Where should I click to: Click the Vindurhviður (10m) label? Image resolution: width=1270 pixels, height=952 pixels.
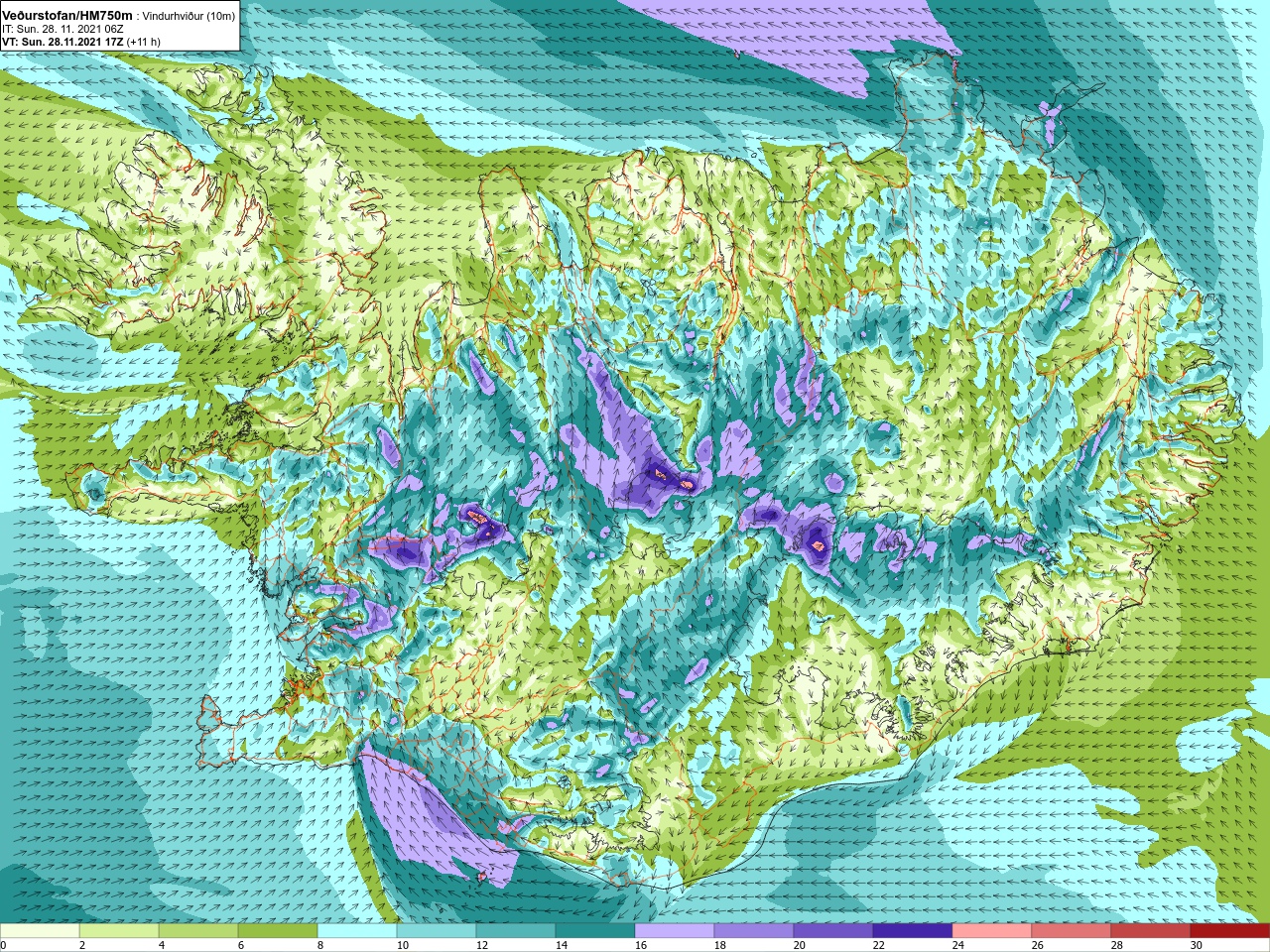click(189, 16)
